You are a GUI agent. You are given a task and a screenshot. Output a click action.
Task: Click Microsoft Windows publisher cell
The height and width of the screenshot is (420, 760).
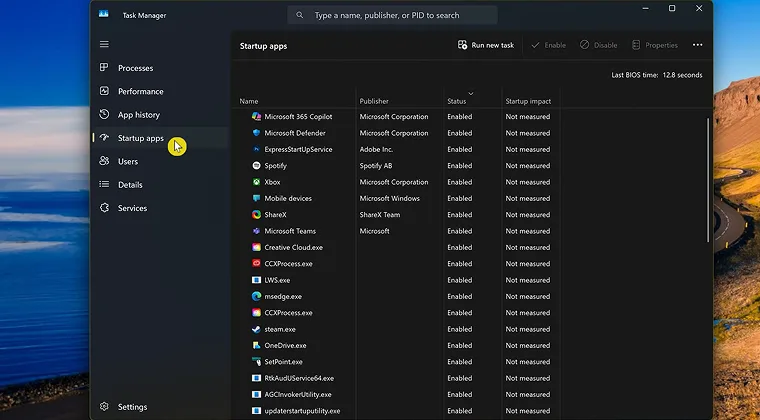390,198
